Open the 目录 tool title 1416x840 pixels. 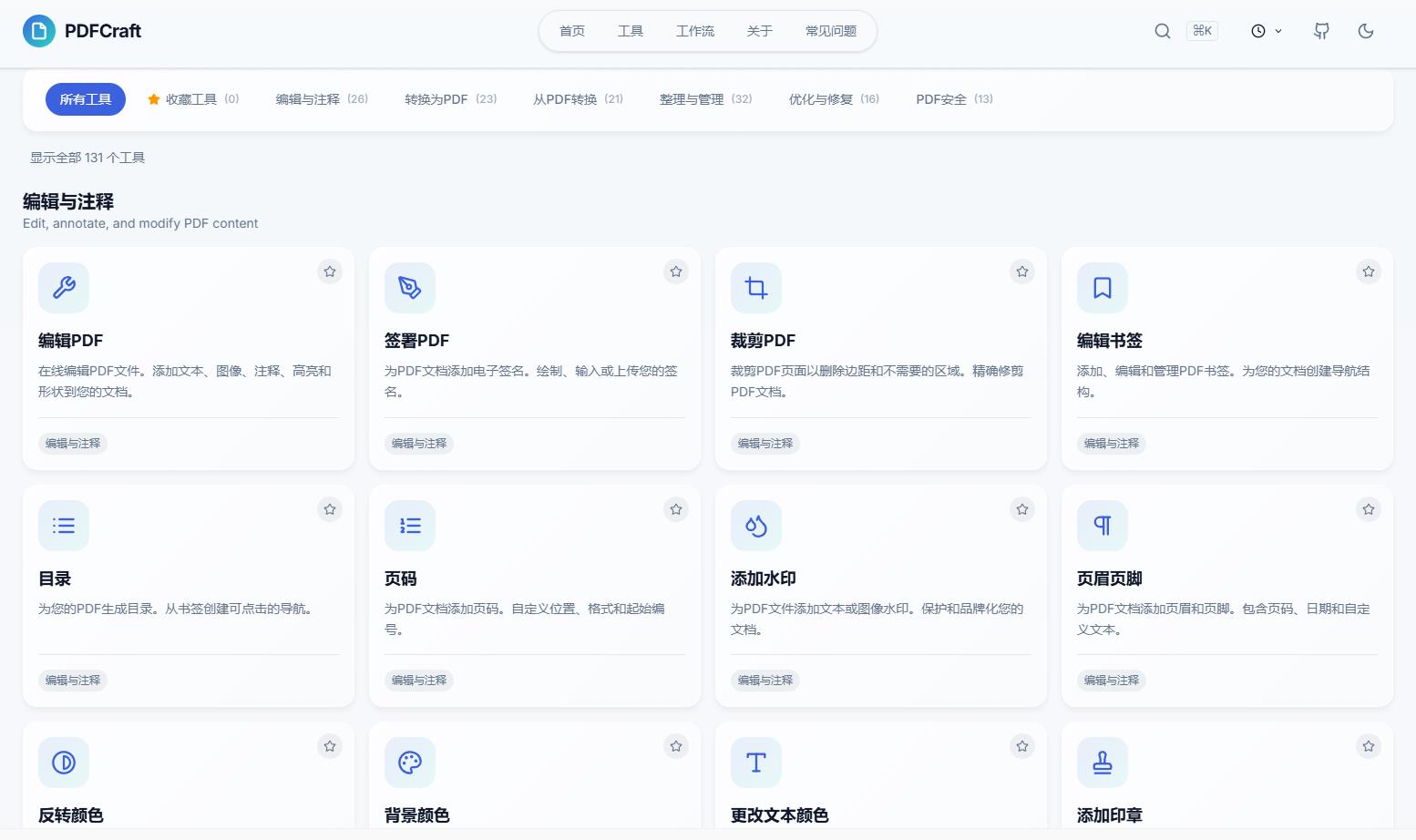55,579
